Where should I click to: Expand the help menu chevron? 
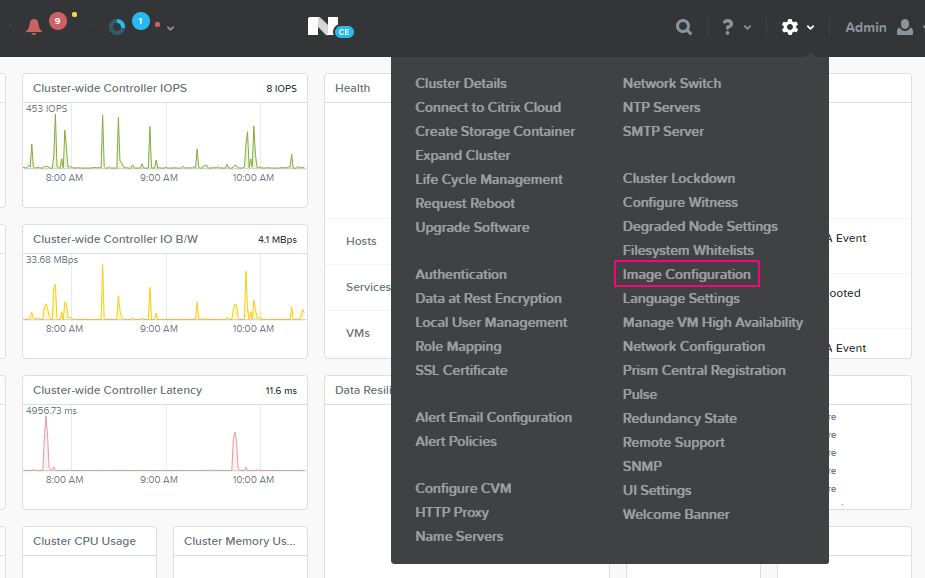click(748, 28)
